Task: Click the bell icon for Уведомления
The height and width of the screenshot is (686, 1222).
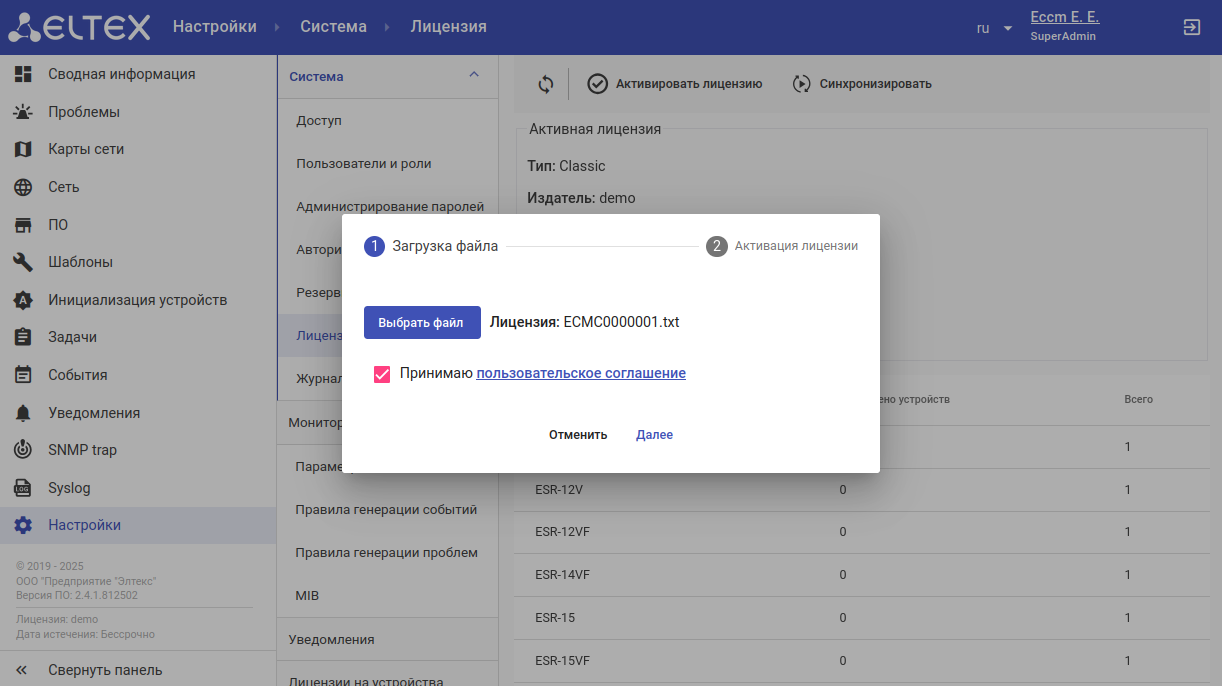Action: pyautogui.click(x=23, y=413)
